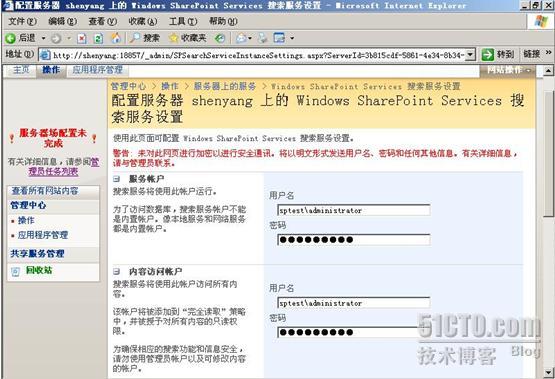Open the 编辑(E) menu
555x379 pixels.
63,21
